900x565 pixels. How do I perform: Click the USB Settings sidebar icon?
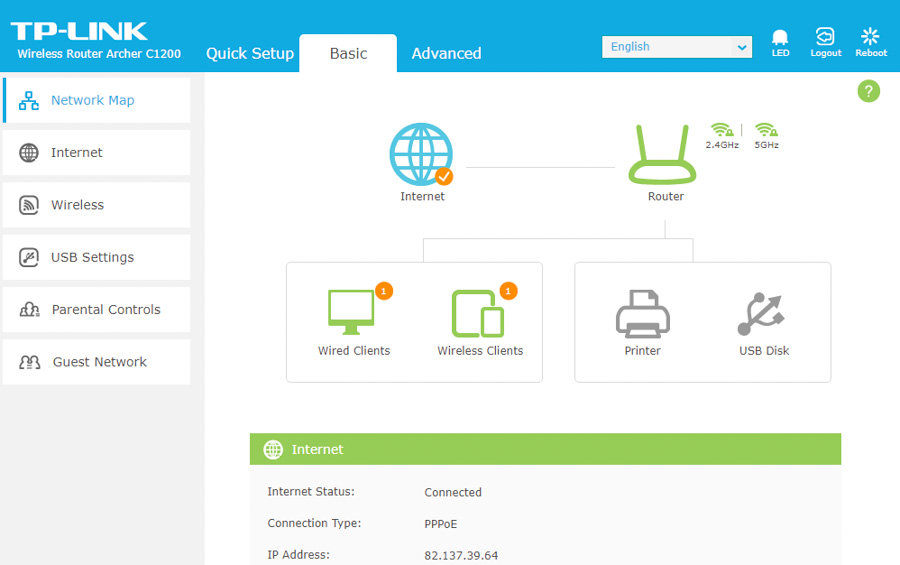pyautogui.click(x=29, y=257)
